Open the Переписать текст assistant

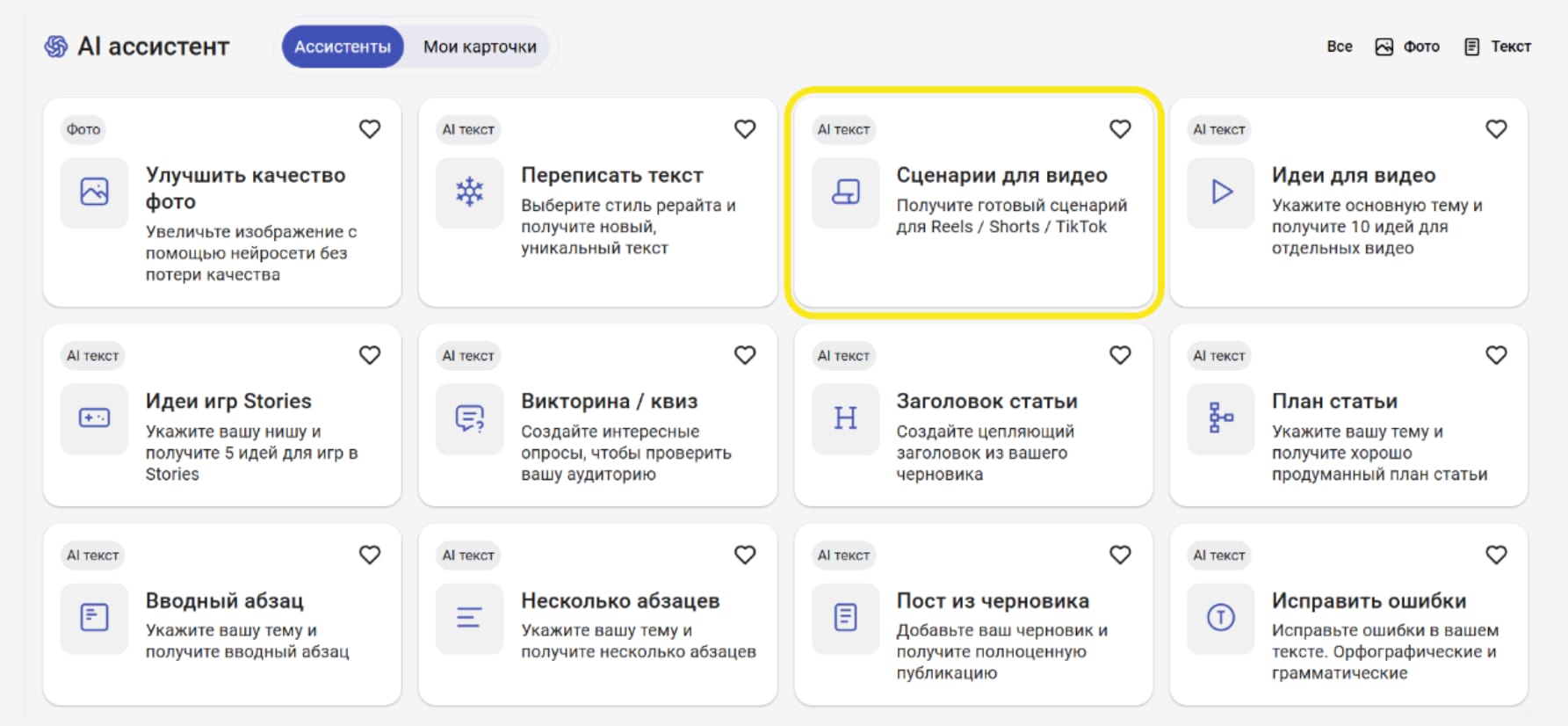point(597,202)
